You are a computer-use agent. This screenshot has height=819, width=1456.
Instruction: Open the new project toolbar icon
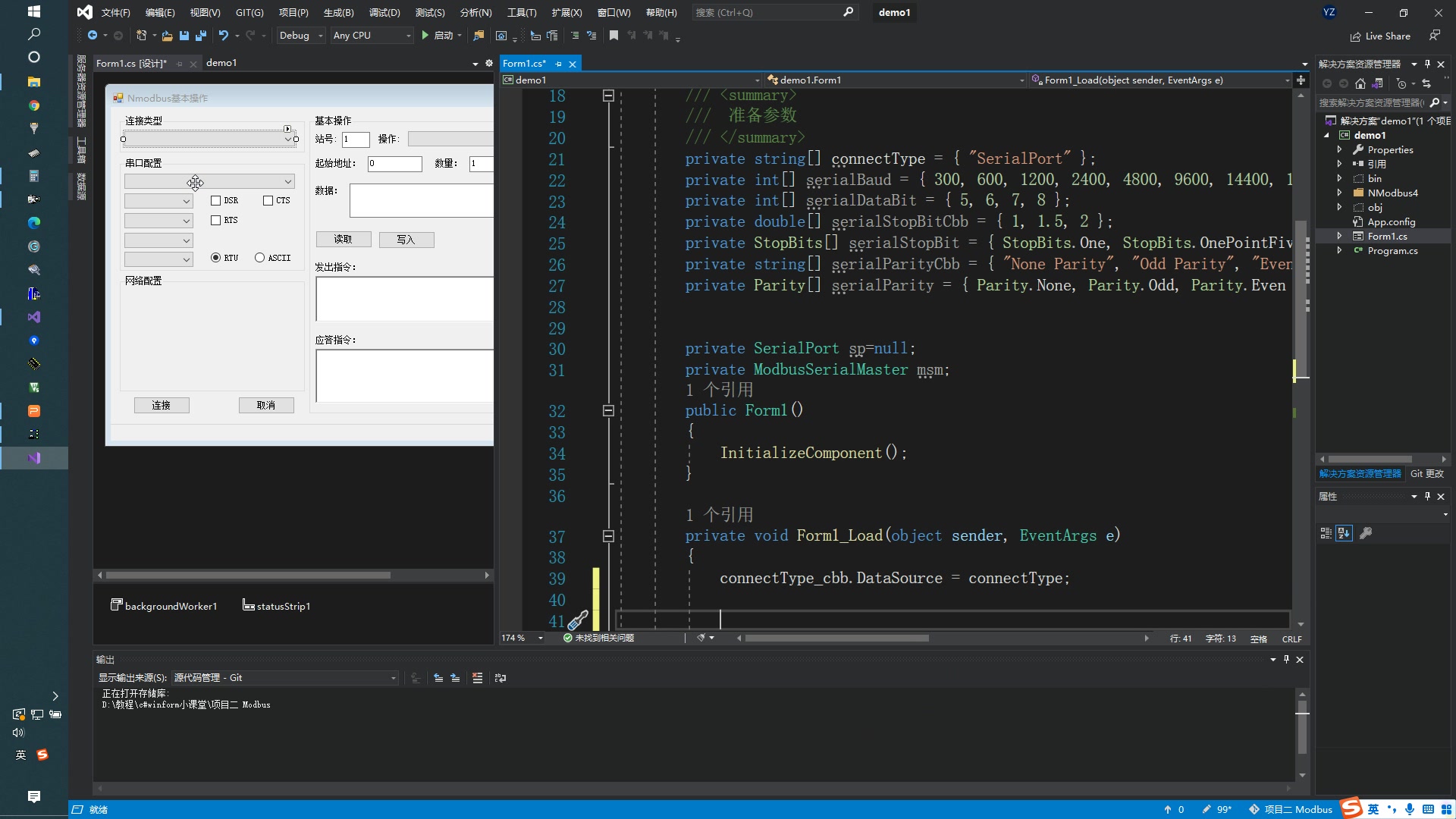click(141, 35)
